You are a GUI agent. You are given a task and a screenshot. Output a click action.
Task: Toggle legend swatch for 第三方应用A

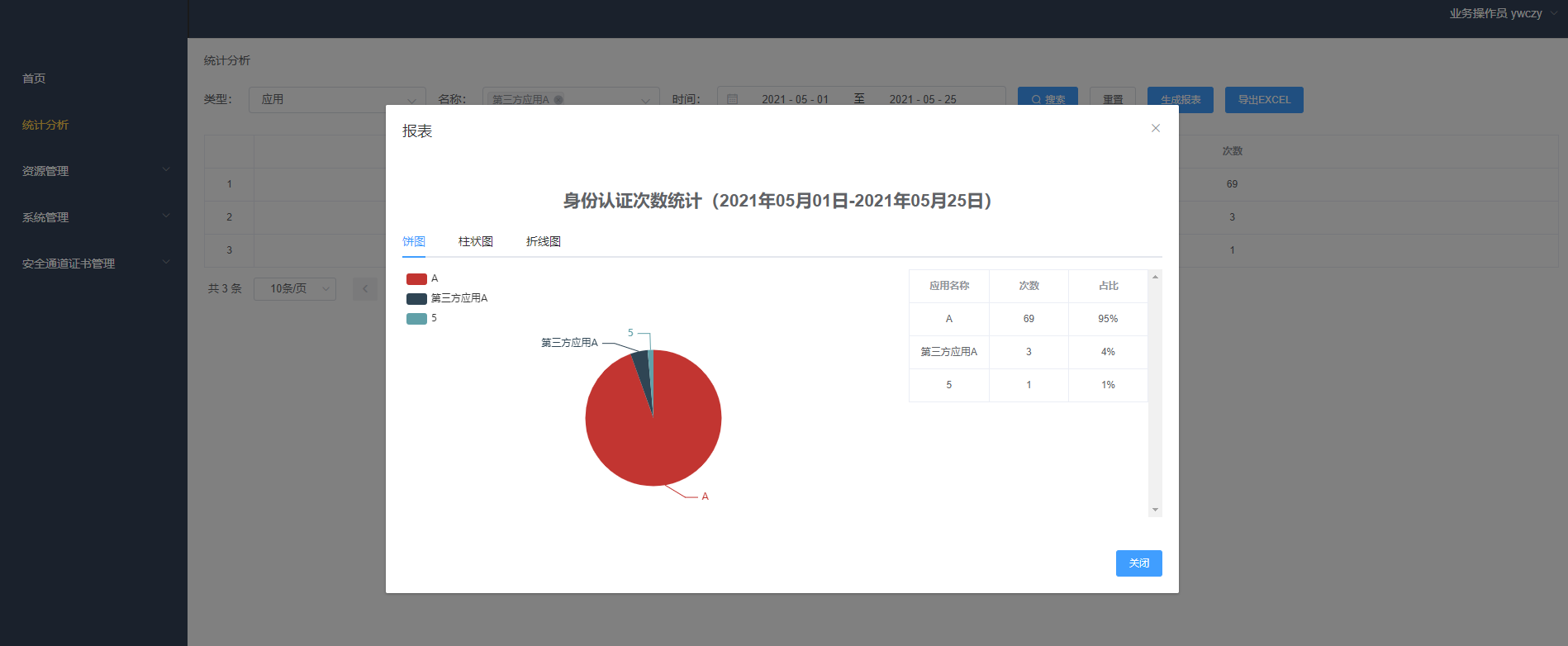click(416, 299)
